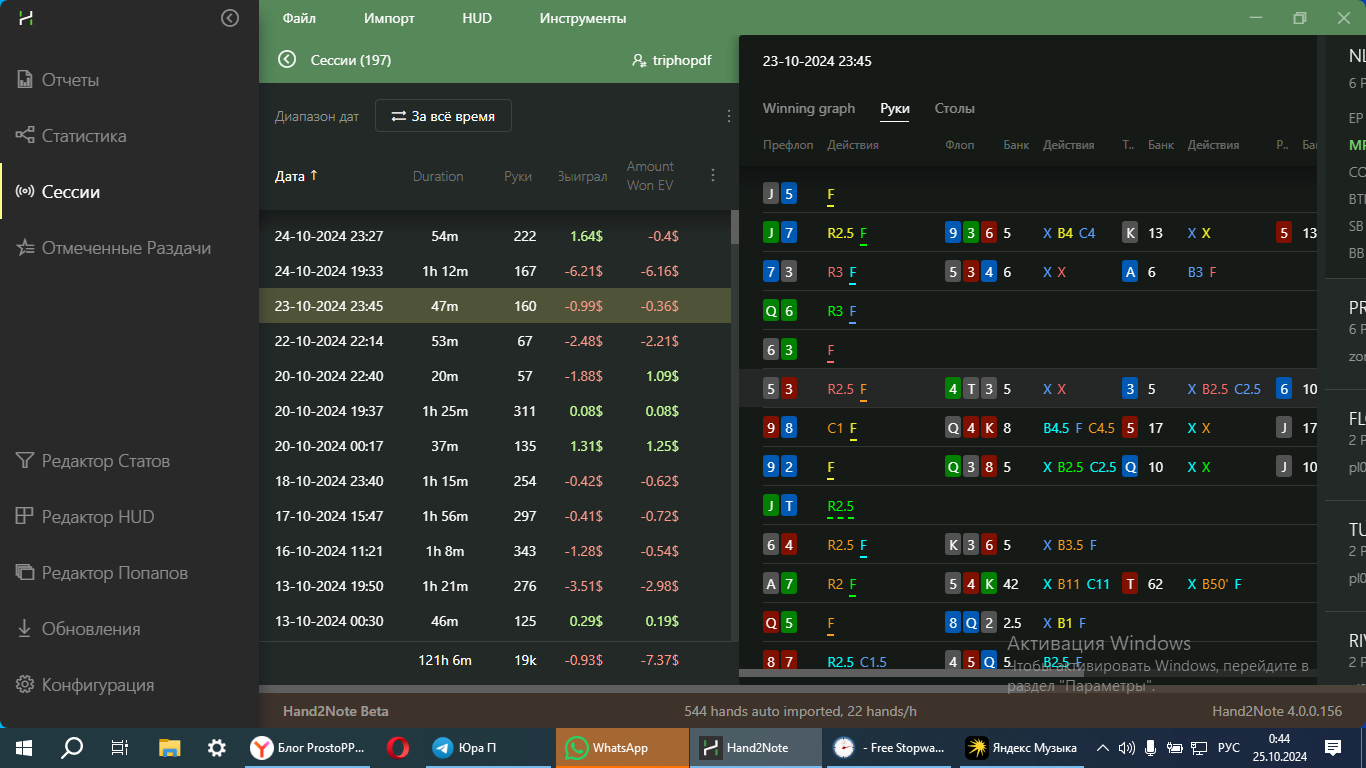The height and width of the screenshot is (768, 1366).
Task: Open Импорт menu
Action: coord(389,18)
